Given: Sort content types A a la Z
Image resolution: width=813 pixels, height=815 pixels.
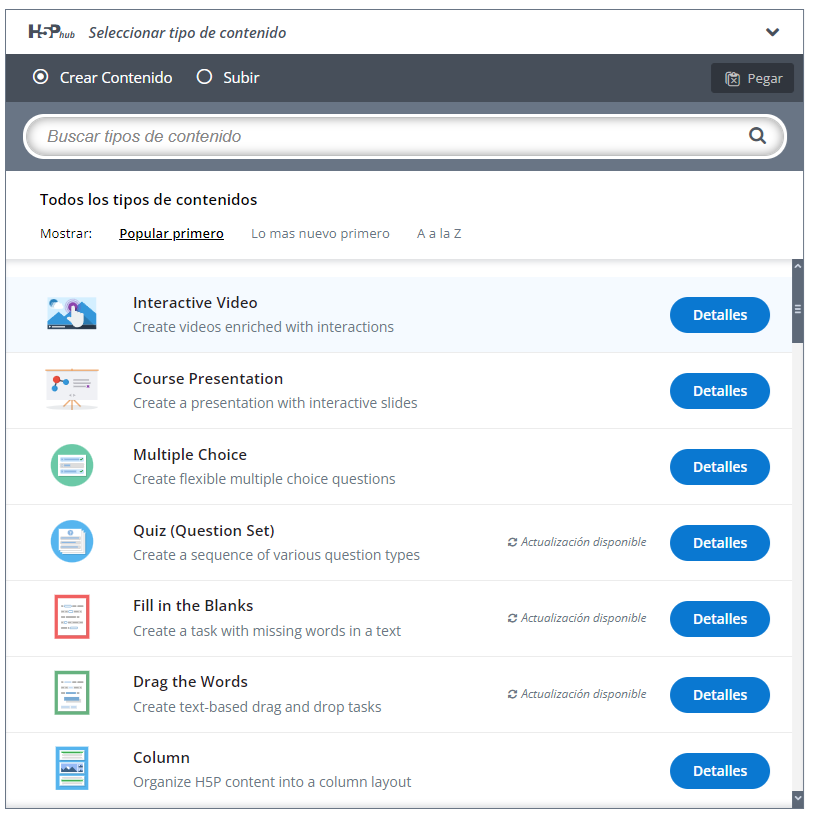Looking at the screenshot, I should [439, 234].
